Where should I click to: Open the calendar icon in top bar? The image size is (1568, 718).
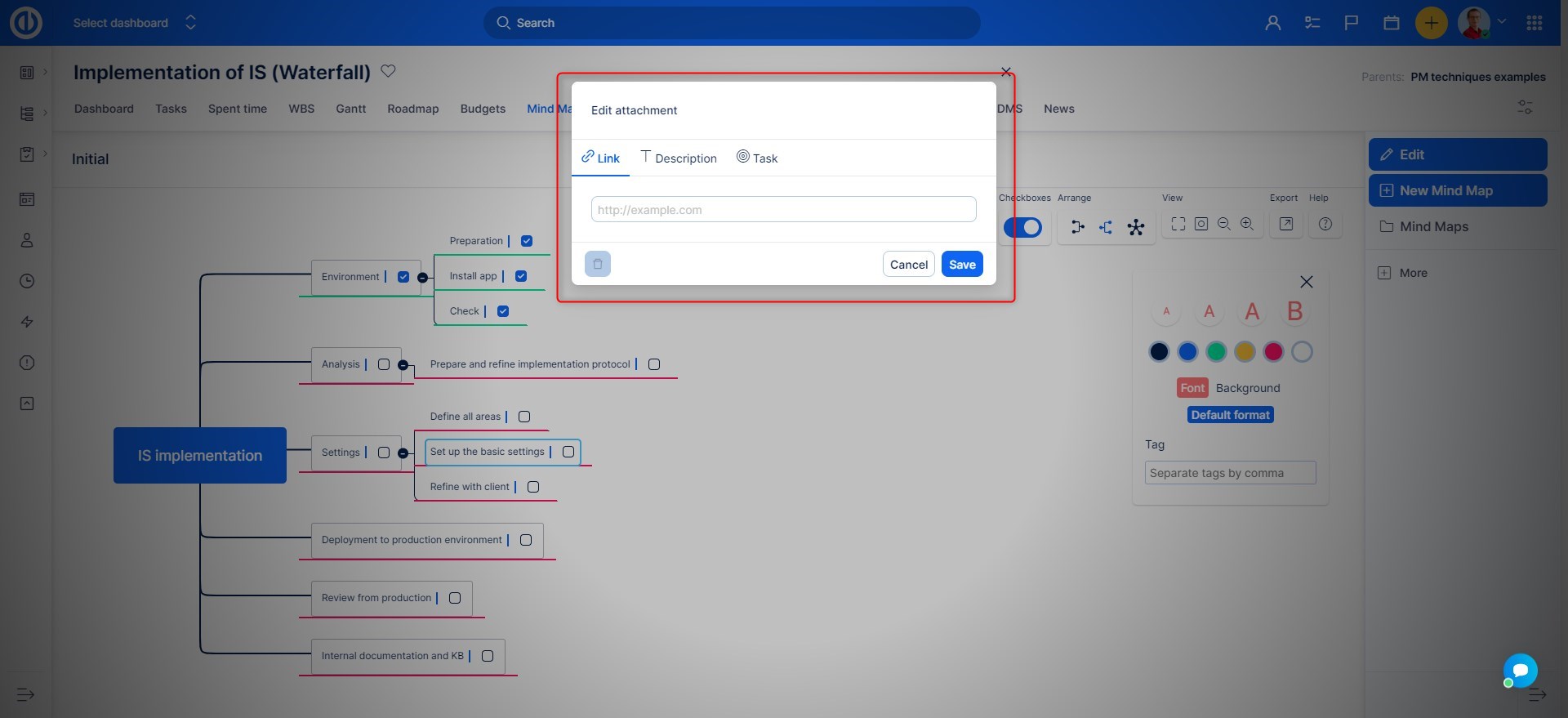1391,23
